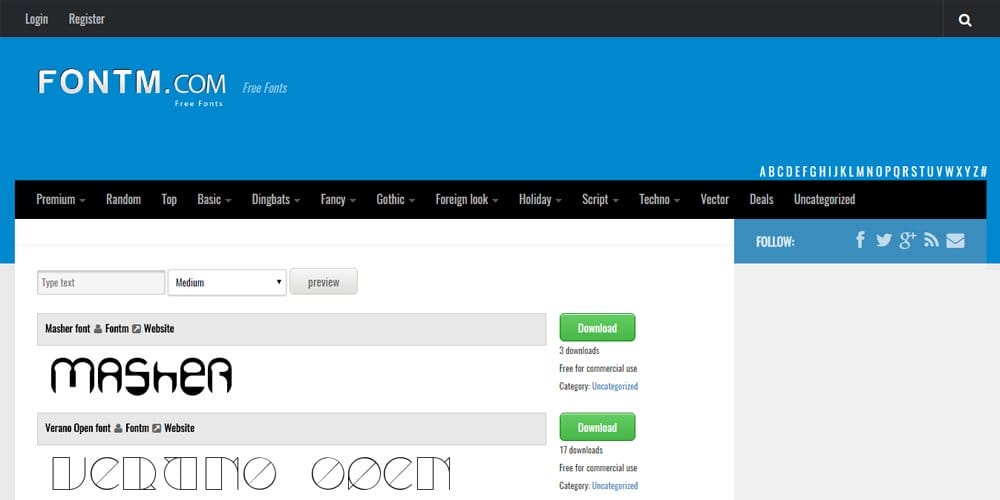The height and width of the screenshot is (500, 1000).
Task: Open the Top fonts page
Action: point(169,200)
